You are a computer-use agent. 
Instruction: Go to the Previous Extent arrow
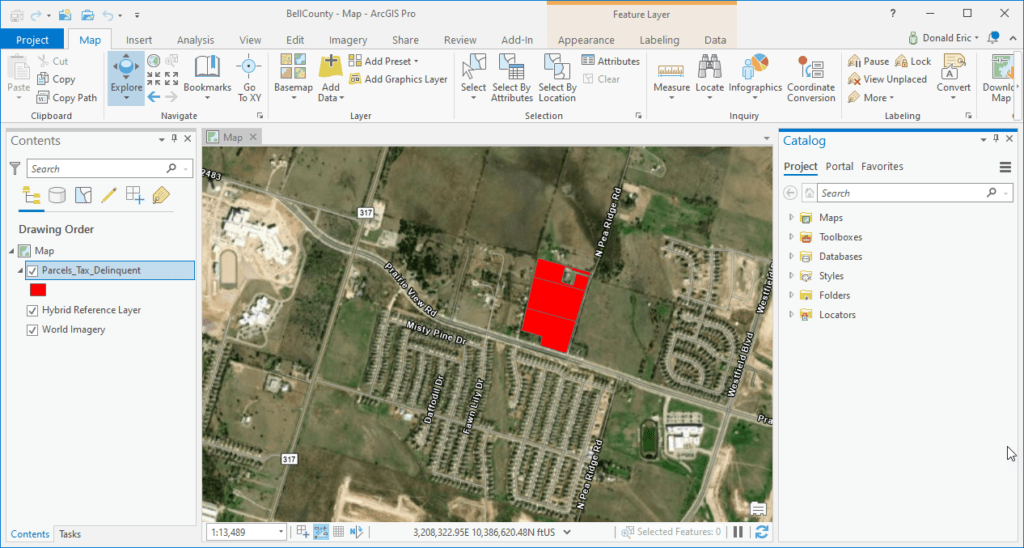(153, 97)
